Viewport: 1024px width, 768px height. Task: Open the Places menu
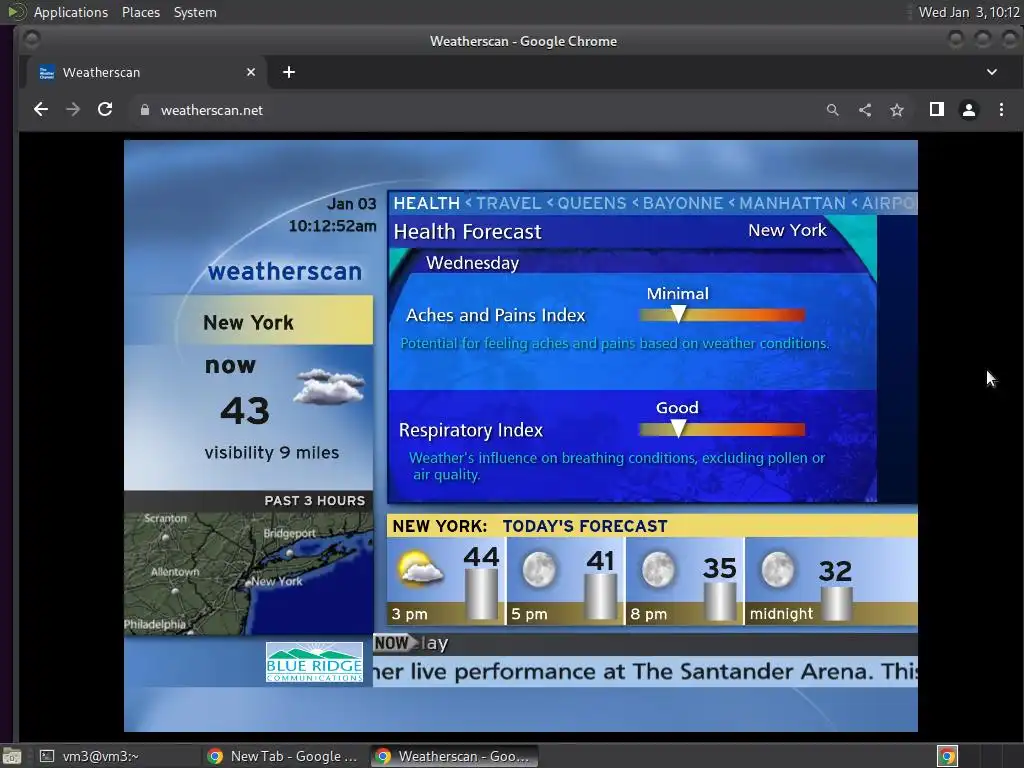pyautogui.click(x=141, y=12)
